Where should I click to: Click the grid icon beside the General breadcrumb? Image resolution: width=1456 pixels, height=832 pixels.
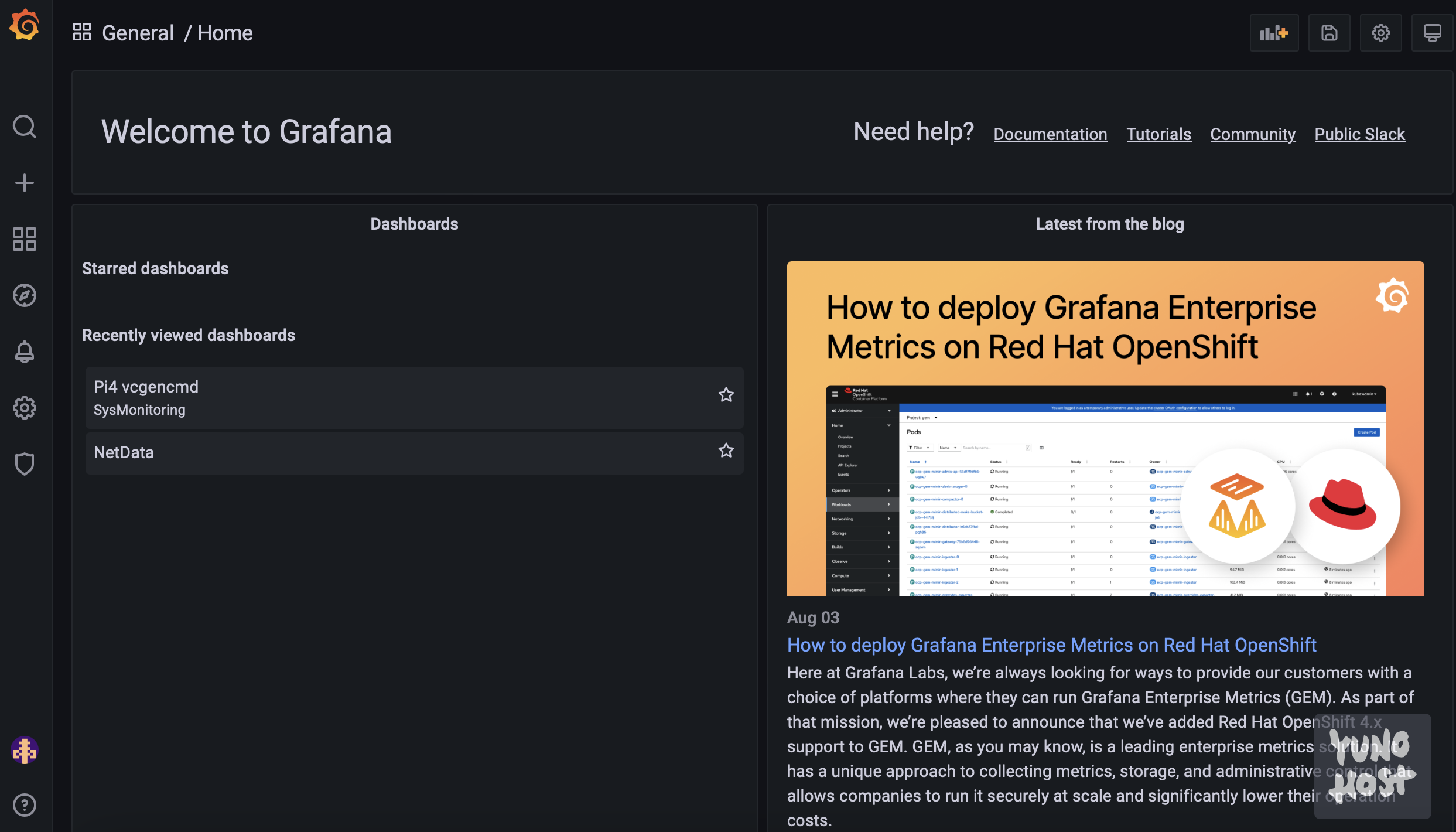[82, 32]
